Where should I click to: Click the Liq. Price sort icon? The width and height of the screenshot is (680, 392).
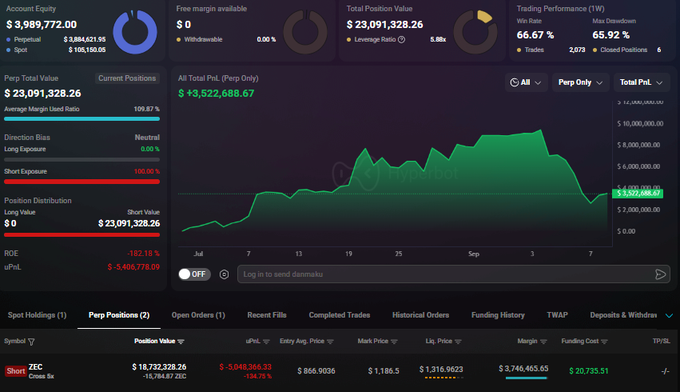click(458, 341)
